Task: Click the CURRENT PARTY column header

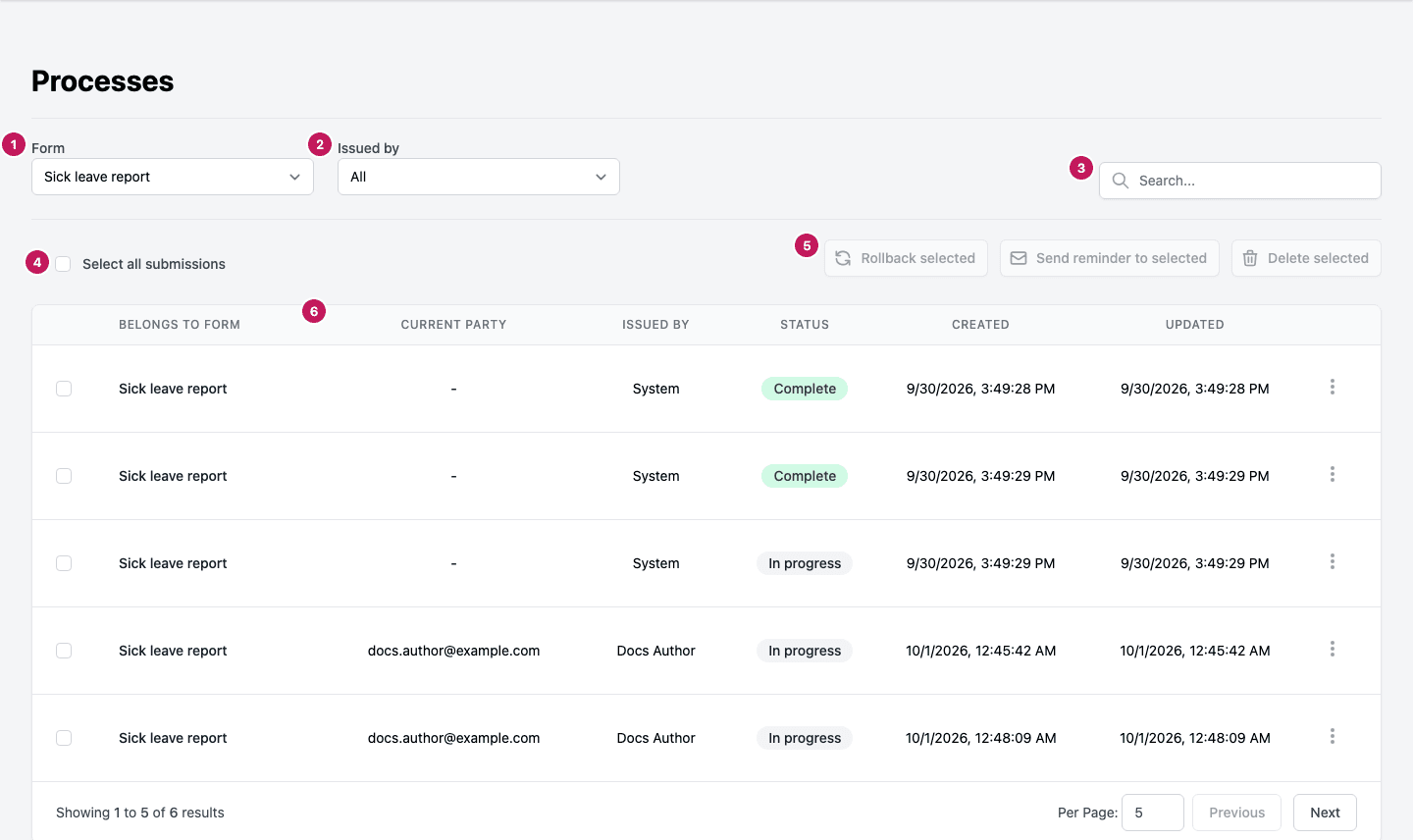Action: pyautogui.click(x=453, y=325)
